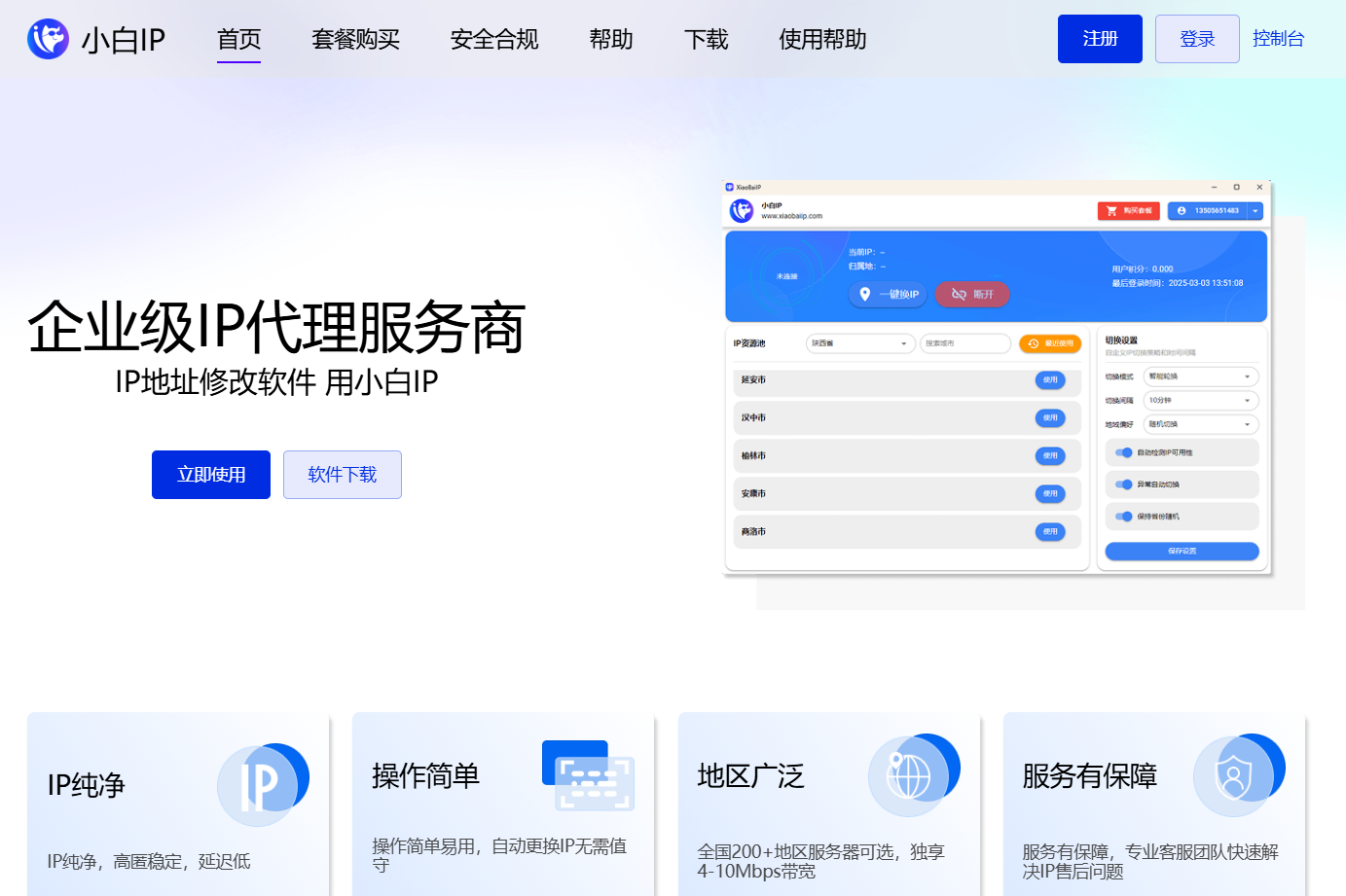Click the 小白IP brand name text
The image size is (1346, 896).
click(124, 40)
